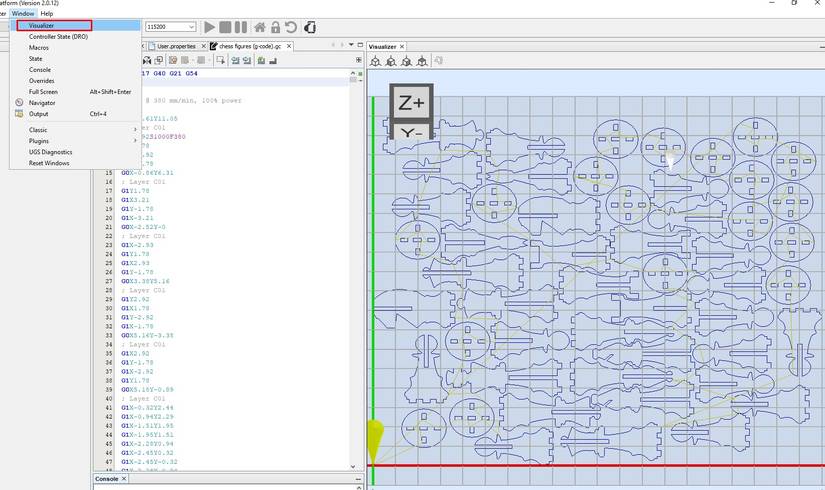Close the chess figures g-code tab
Image resolution: width=825 pixels, height=490 pixels.
click(289, 46)
